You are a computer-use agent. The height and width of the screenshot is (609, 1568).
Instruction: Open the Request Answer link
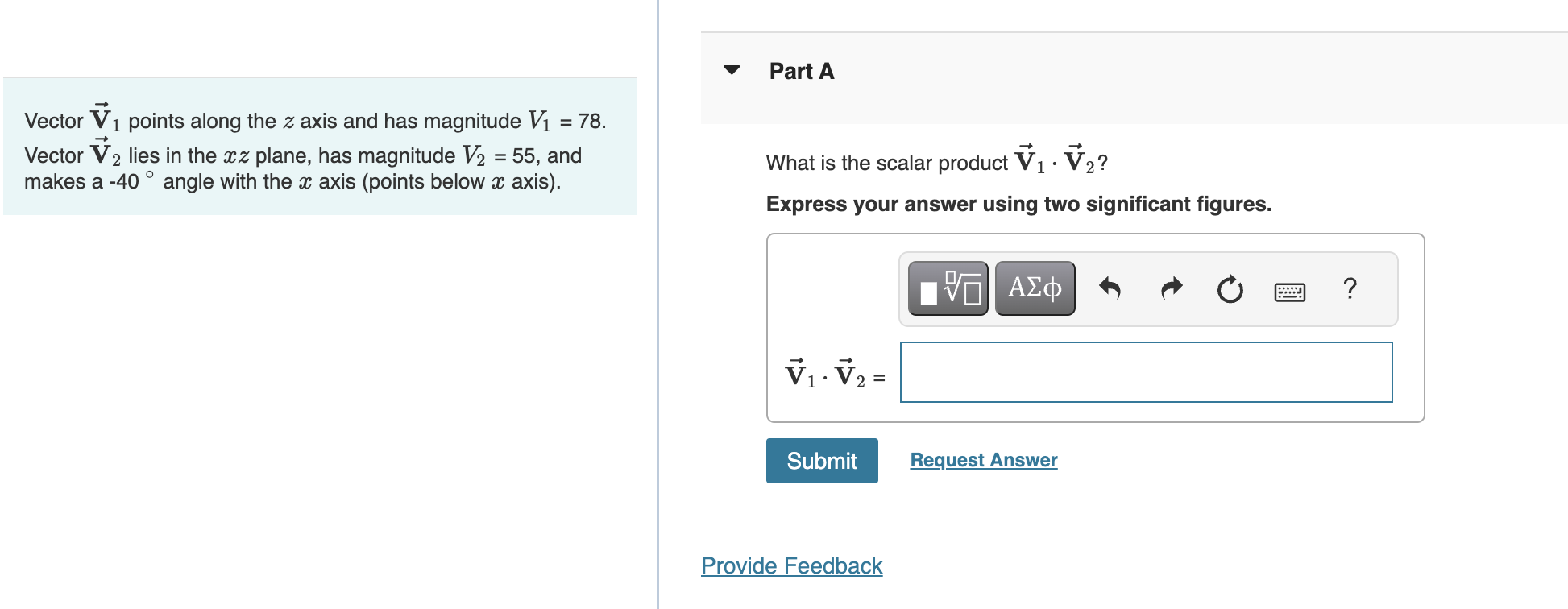(983, 459)
